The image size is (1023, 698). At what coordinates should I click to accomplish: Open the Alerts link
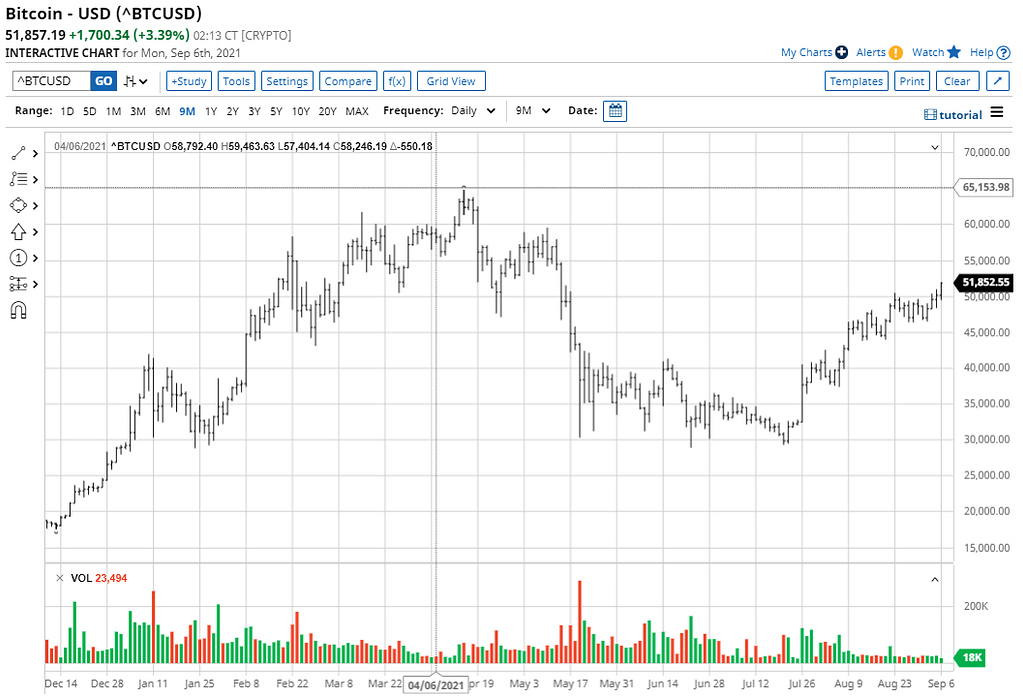click(x=871, y=52)
